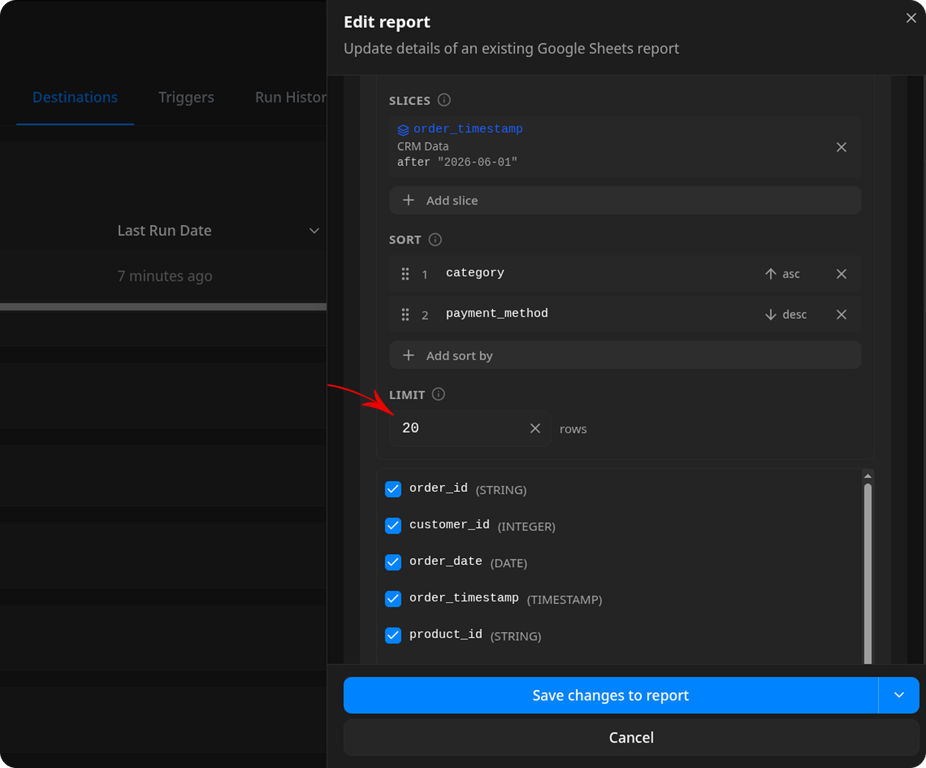Click the Limit info icon
926x768 pixels.
click(438, 394)
